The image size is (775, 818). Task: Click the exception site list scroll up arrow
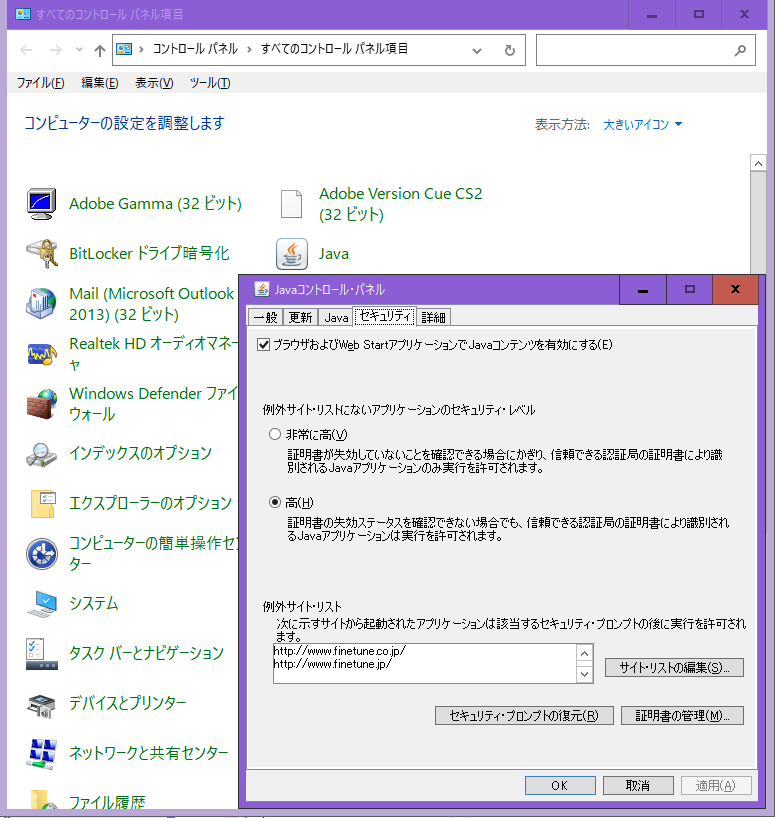[584, 653]
